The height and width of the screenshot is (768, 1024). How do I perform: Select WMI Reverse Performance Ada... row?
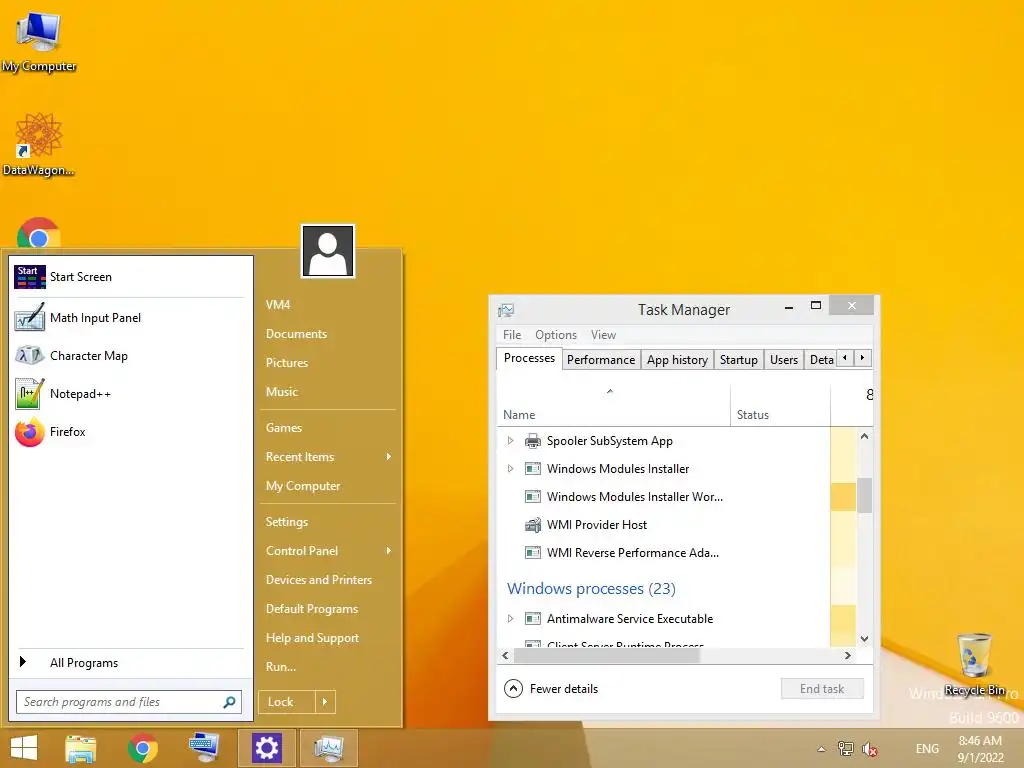click(664, 552)
